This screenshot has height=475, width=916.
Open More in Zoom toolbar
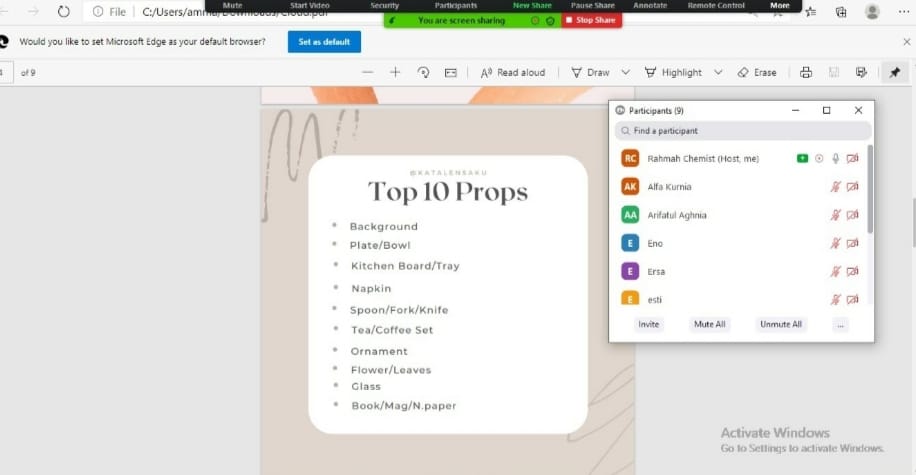(x=780, y=5)
